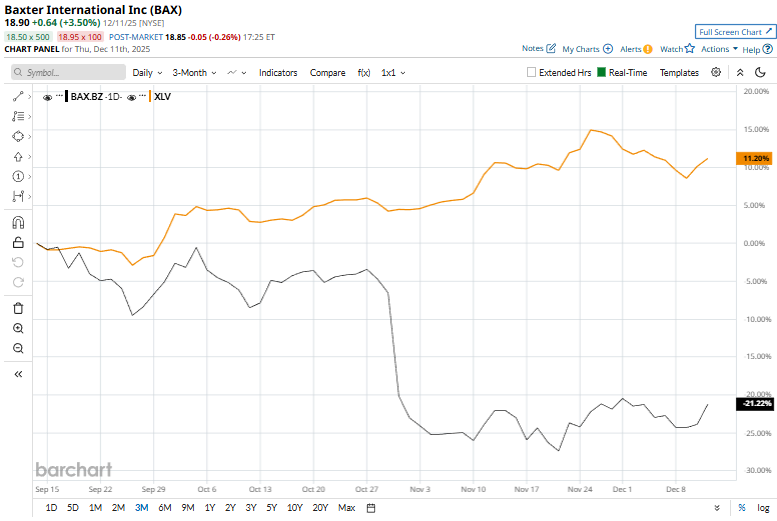The image size is (777, 521).
Task: Click the Symbol search field
Action: (68, 73)
